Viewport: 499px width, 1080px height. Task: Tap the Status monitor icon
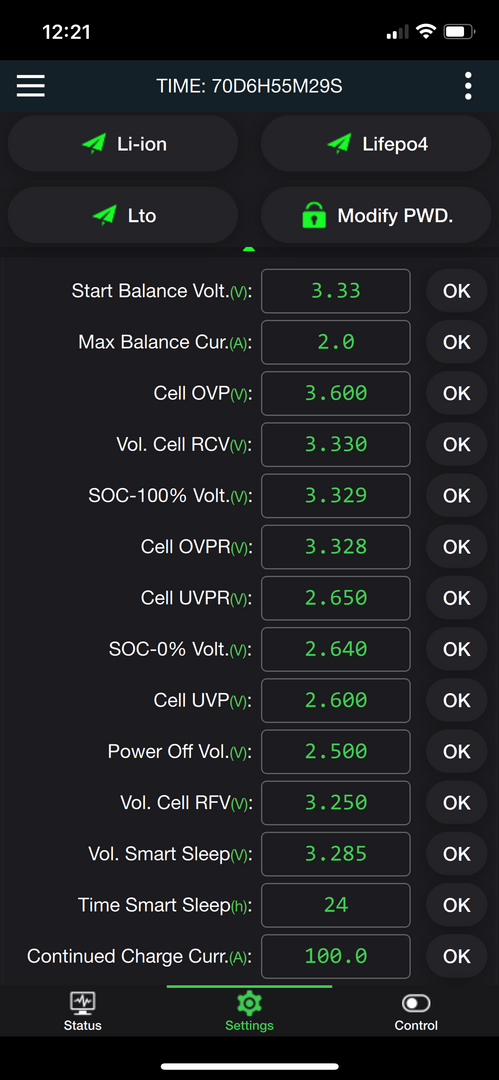83,1002
